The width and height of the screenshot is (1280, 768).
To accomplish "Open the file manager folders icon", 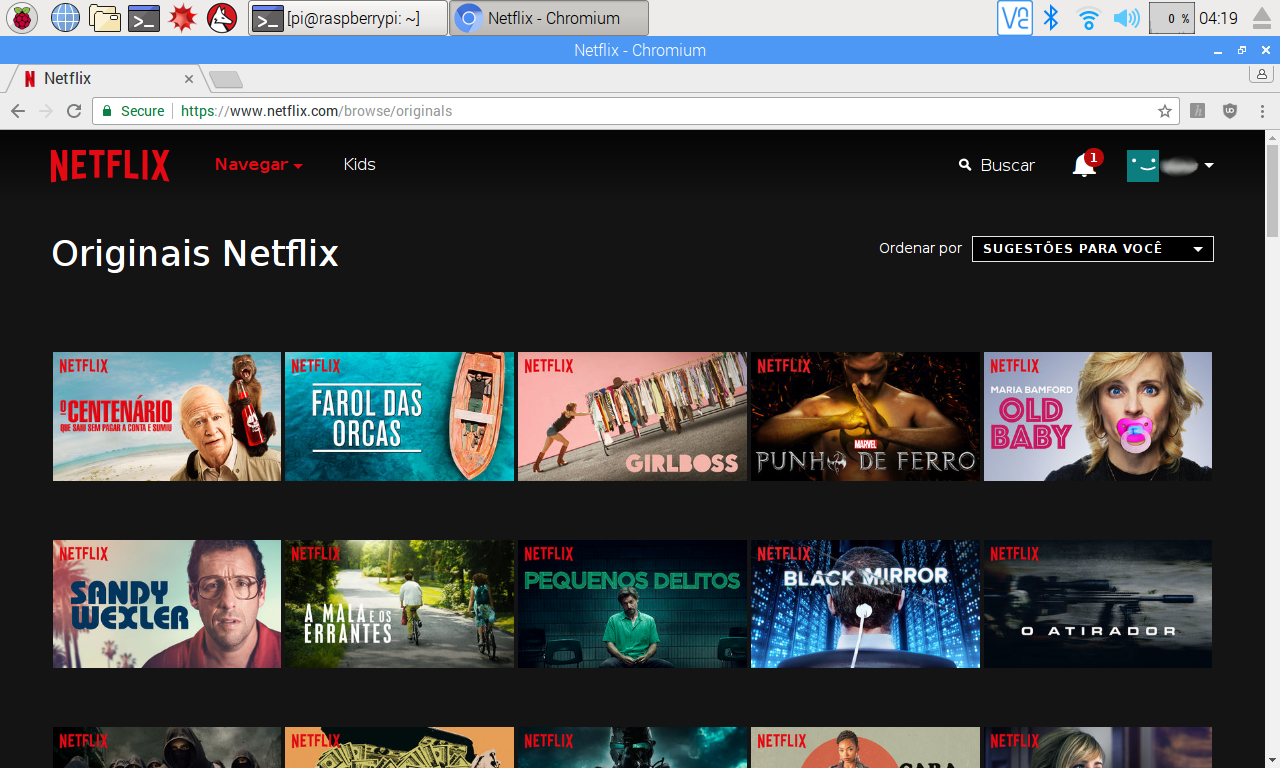I will point(104,18).
